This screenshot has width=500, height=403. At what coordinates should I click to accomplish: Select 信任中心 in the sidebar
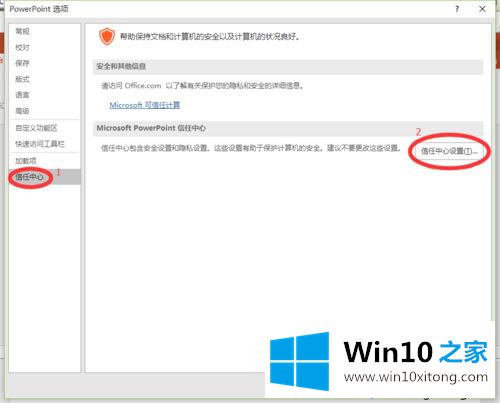tap(45, 177)
